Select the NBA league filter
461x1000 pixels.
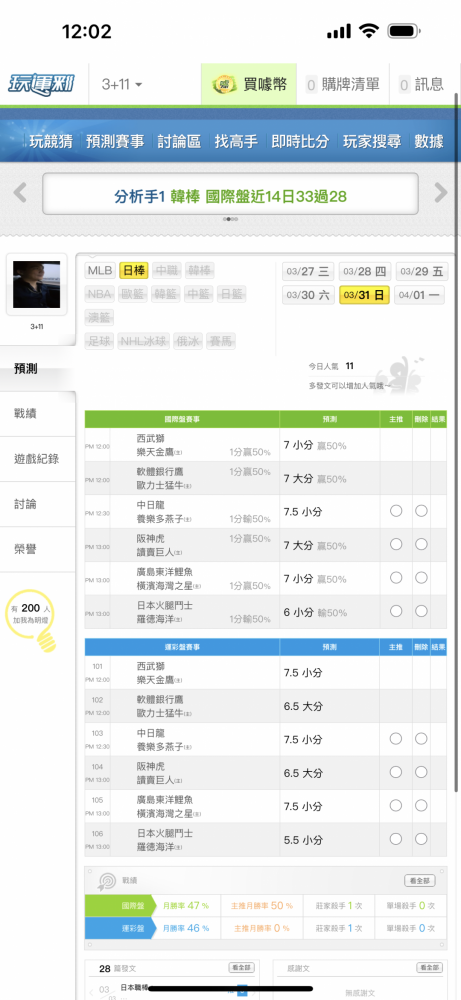pos(99,294)
